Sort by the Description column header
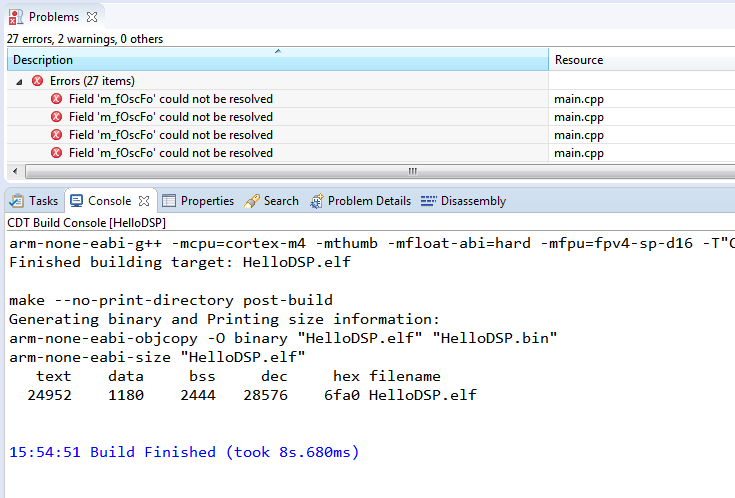Viewport: 735px width, 498px height. pos(43,60)
